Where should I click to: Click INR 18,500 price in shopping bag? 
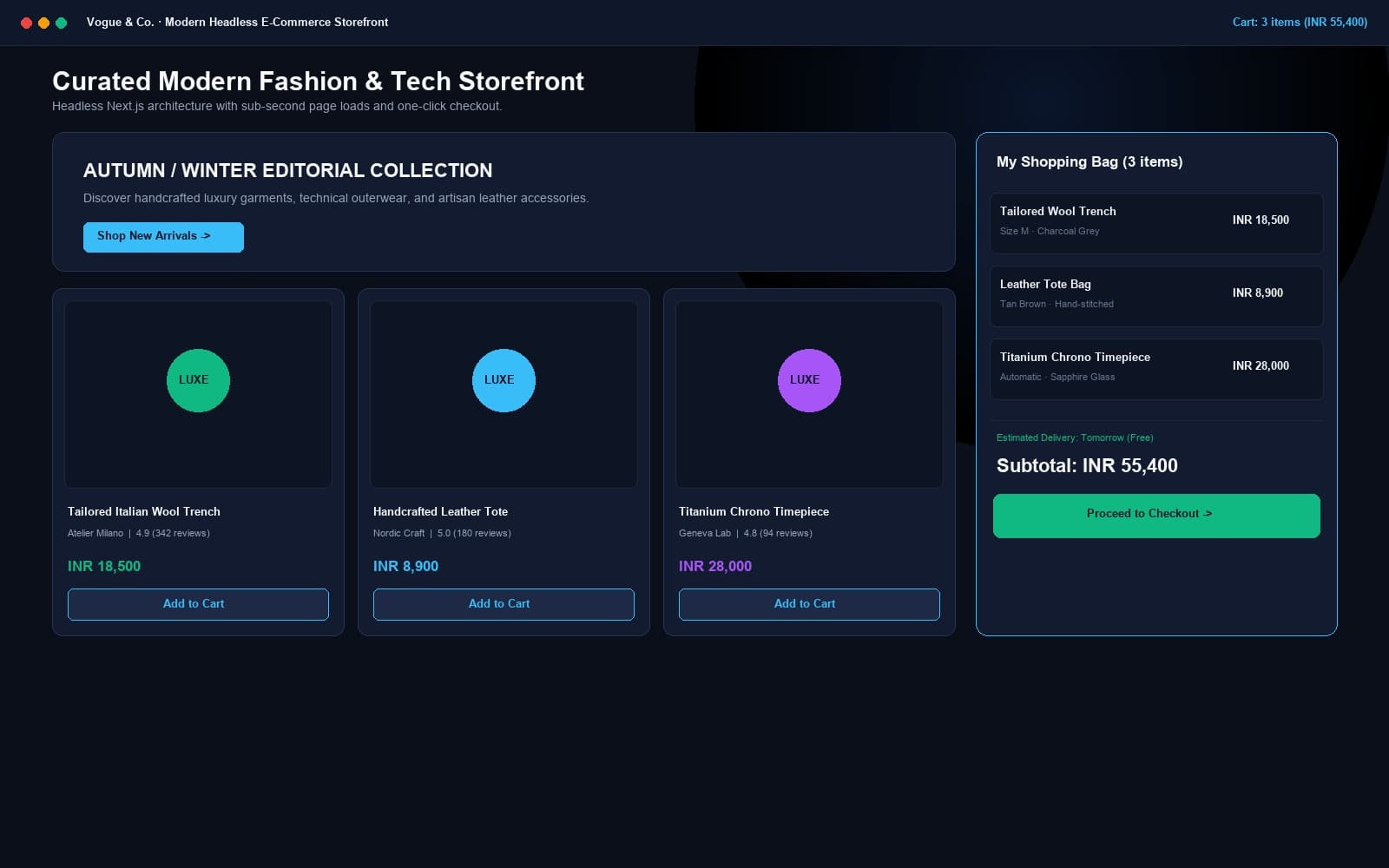point(1261,220)
